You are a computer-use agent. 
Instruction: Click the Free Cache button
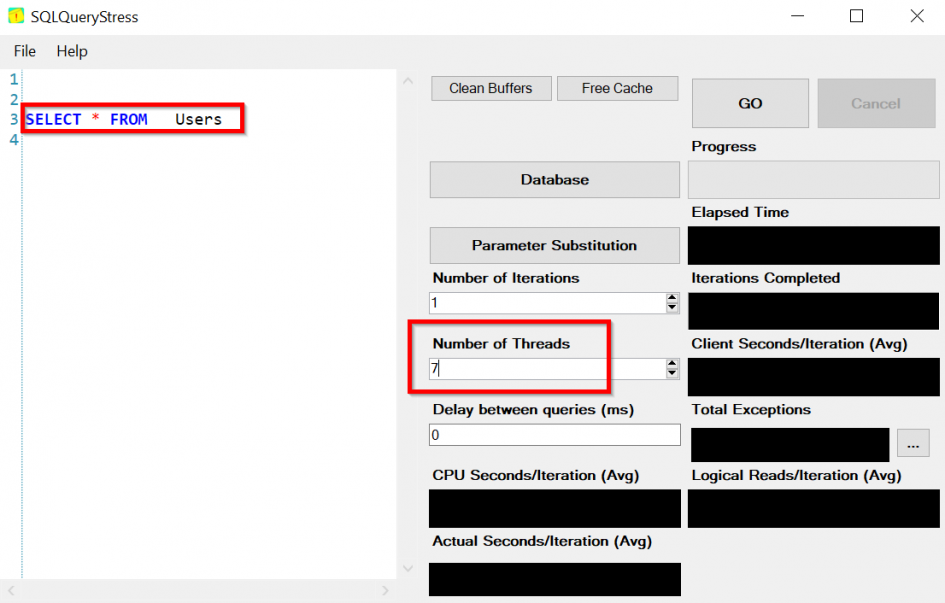[x=617, y=88]
